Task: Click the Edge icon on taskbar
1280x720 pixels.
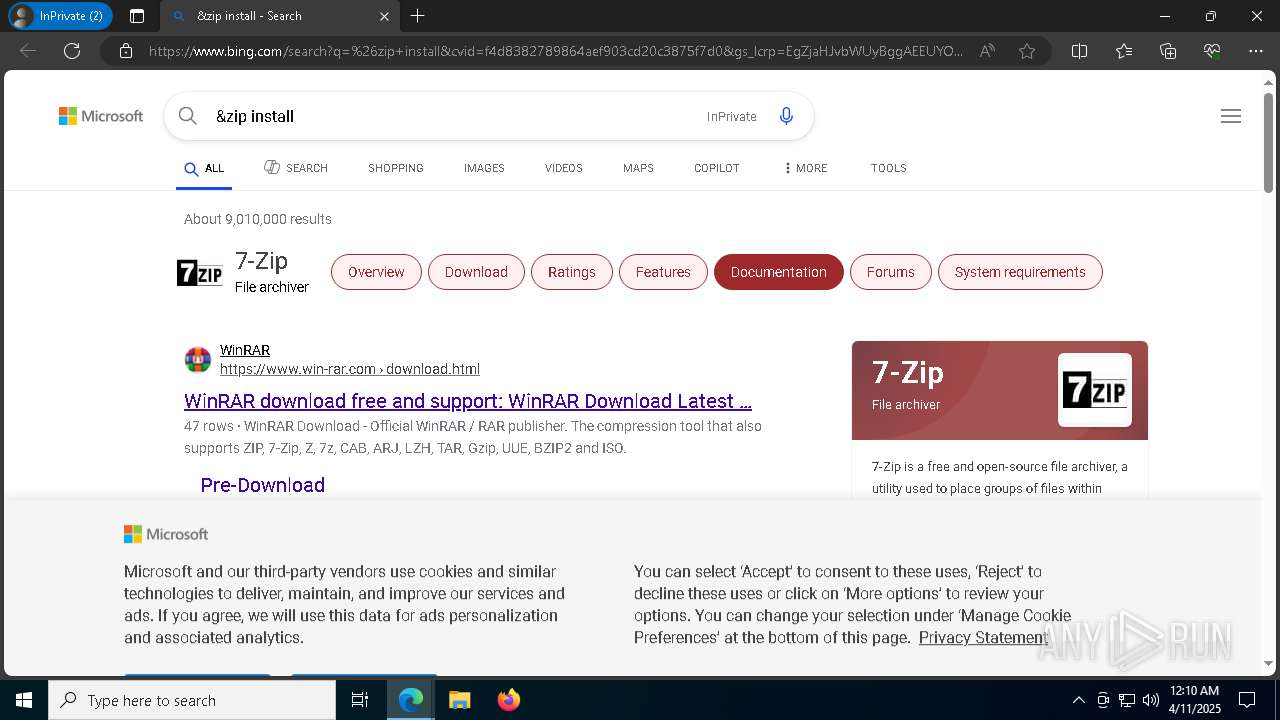Action: (411, 700)
